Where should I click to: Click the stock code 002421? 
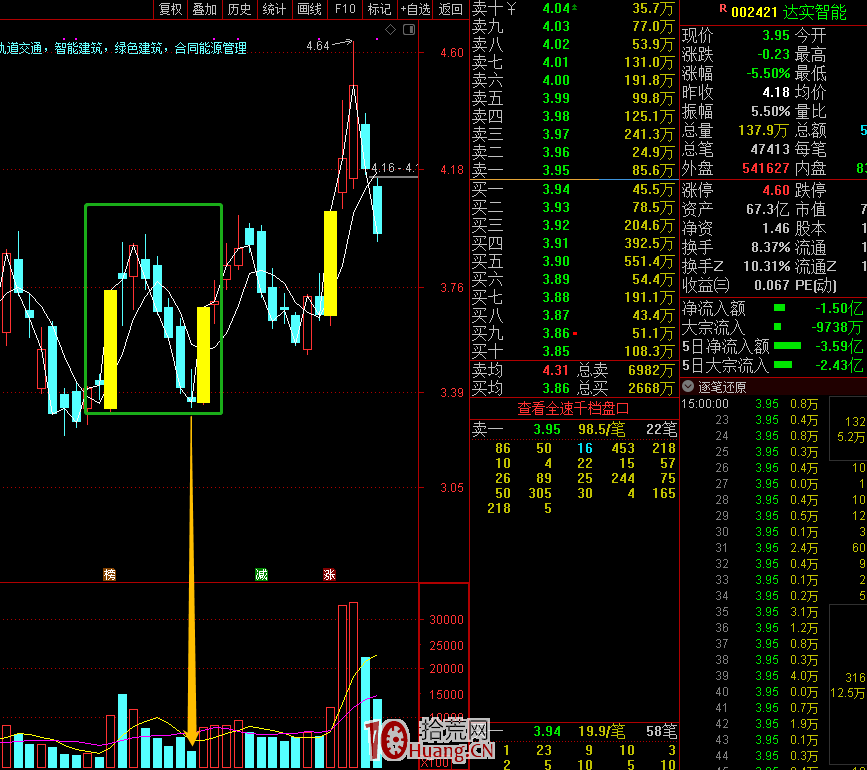click(x=754, y=12)
